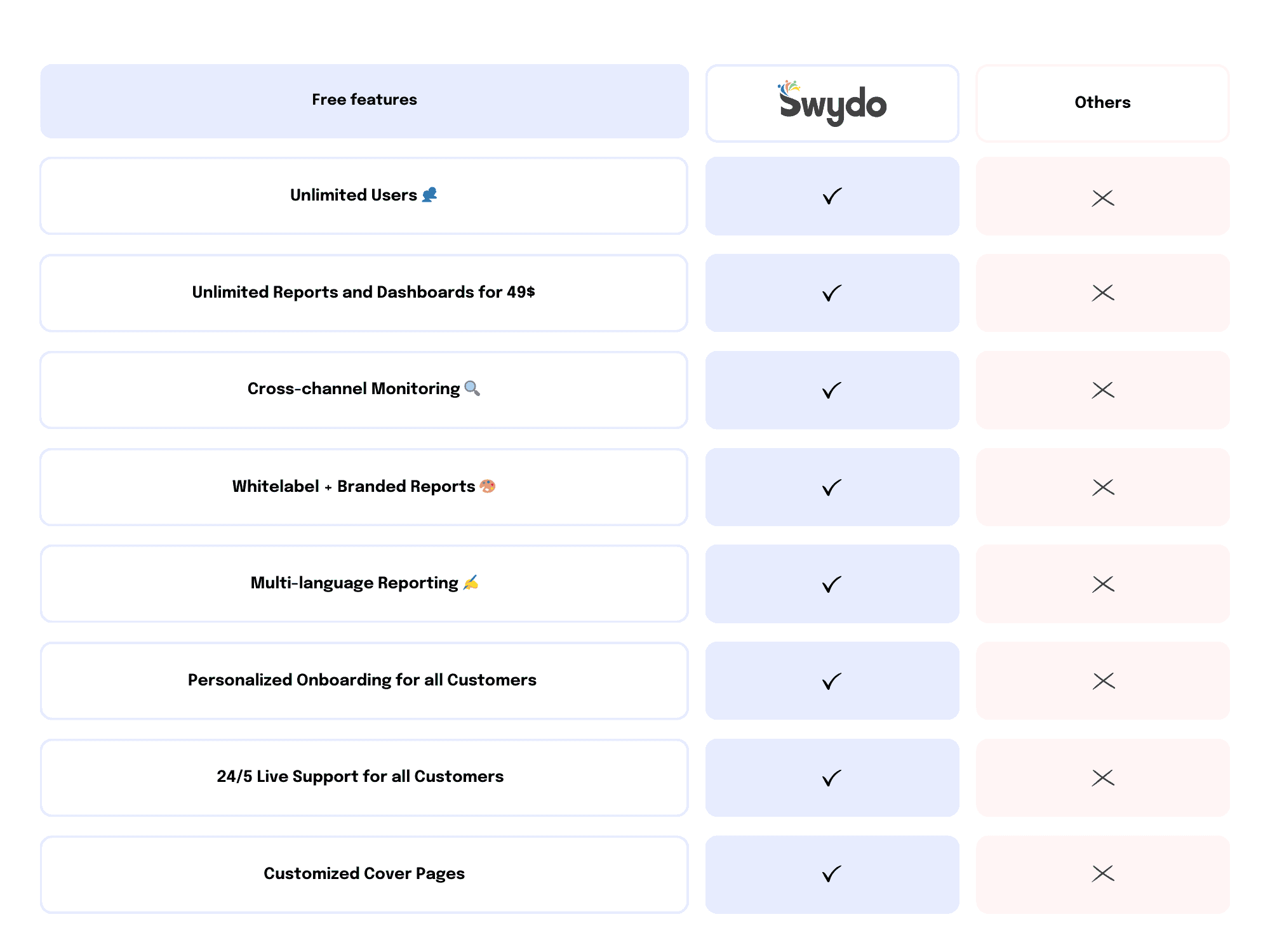Click the writing hand icon beside Multi-language Reporting
This screenshot has width=1270, height=952.
coord(471,583)
